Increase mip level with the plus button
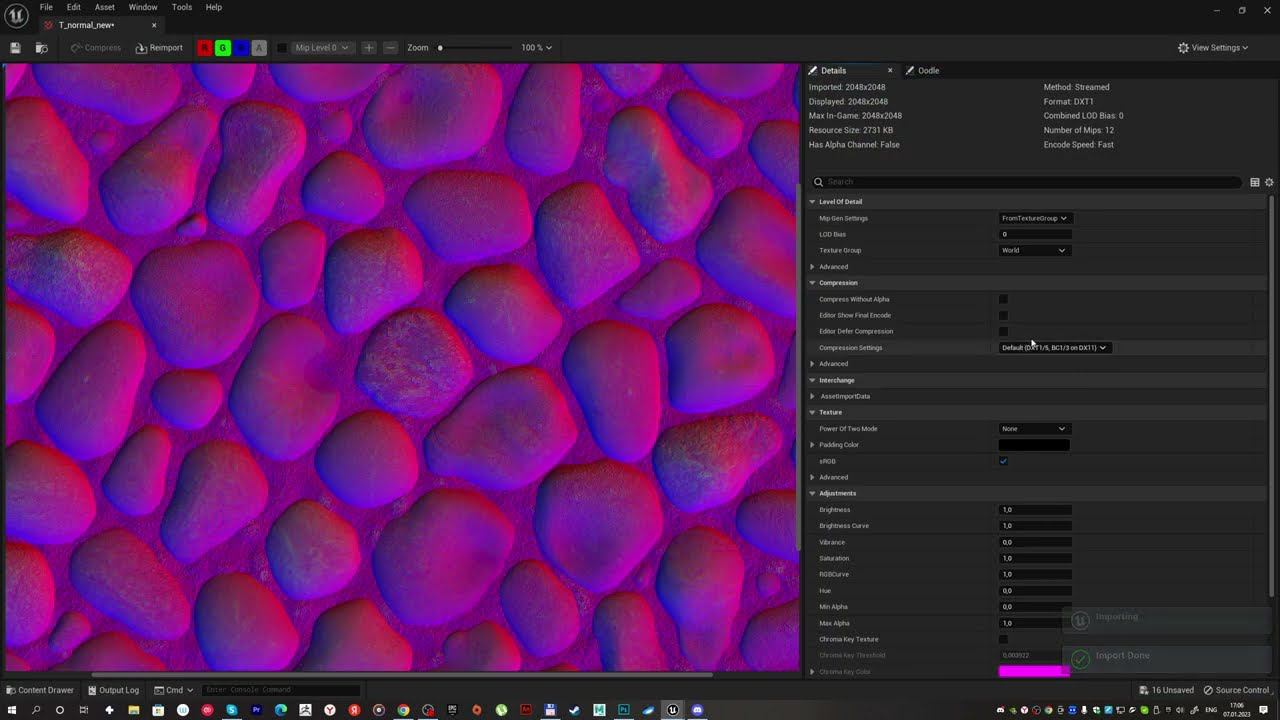Screen dimensions: 1280x720 (x=369, y=48)
